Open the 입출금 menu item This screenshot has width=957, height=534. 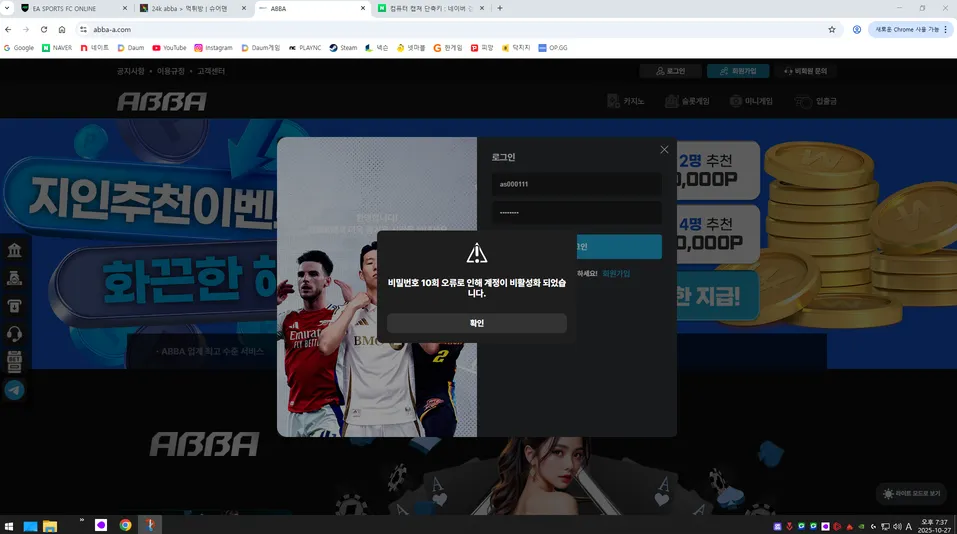(815, 101)
